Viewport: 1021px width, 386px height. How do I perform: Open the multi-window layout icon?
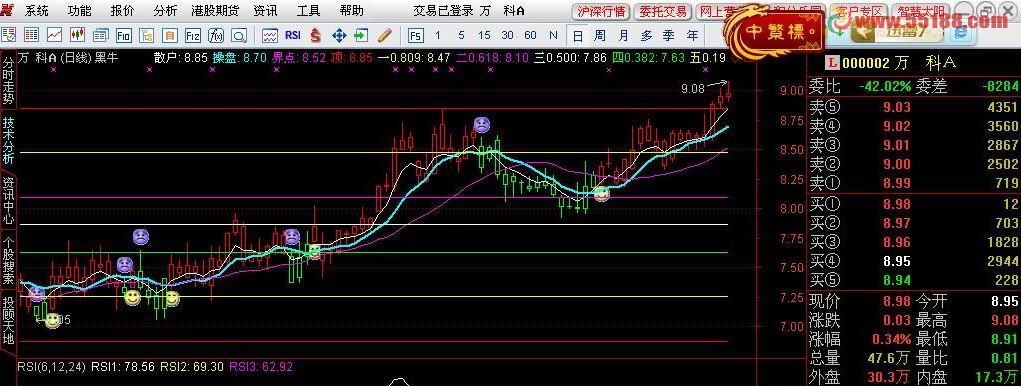[x=101, y=35]
